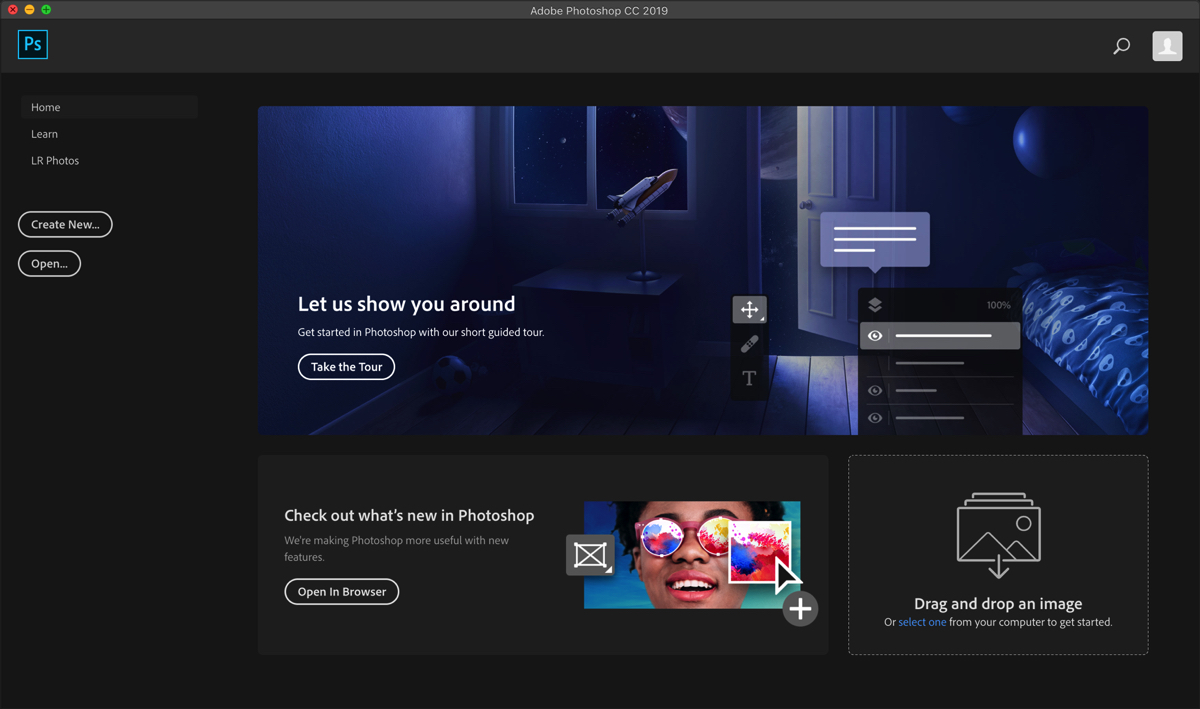The height and width of the screenshot is (709, 1200).
Task: Click the what's new sunglasses thumbnail
Action: (692, 555)
